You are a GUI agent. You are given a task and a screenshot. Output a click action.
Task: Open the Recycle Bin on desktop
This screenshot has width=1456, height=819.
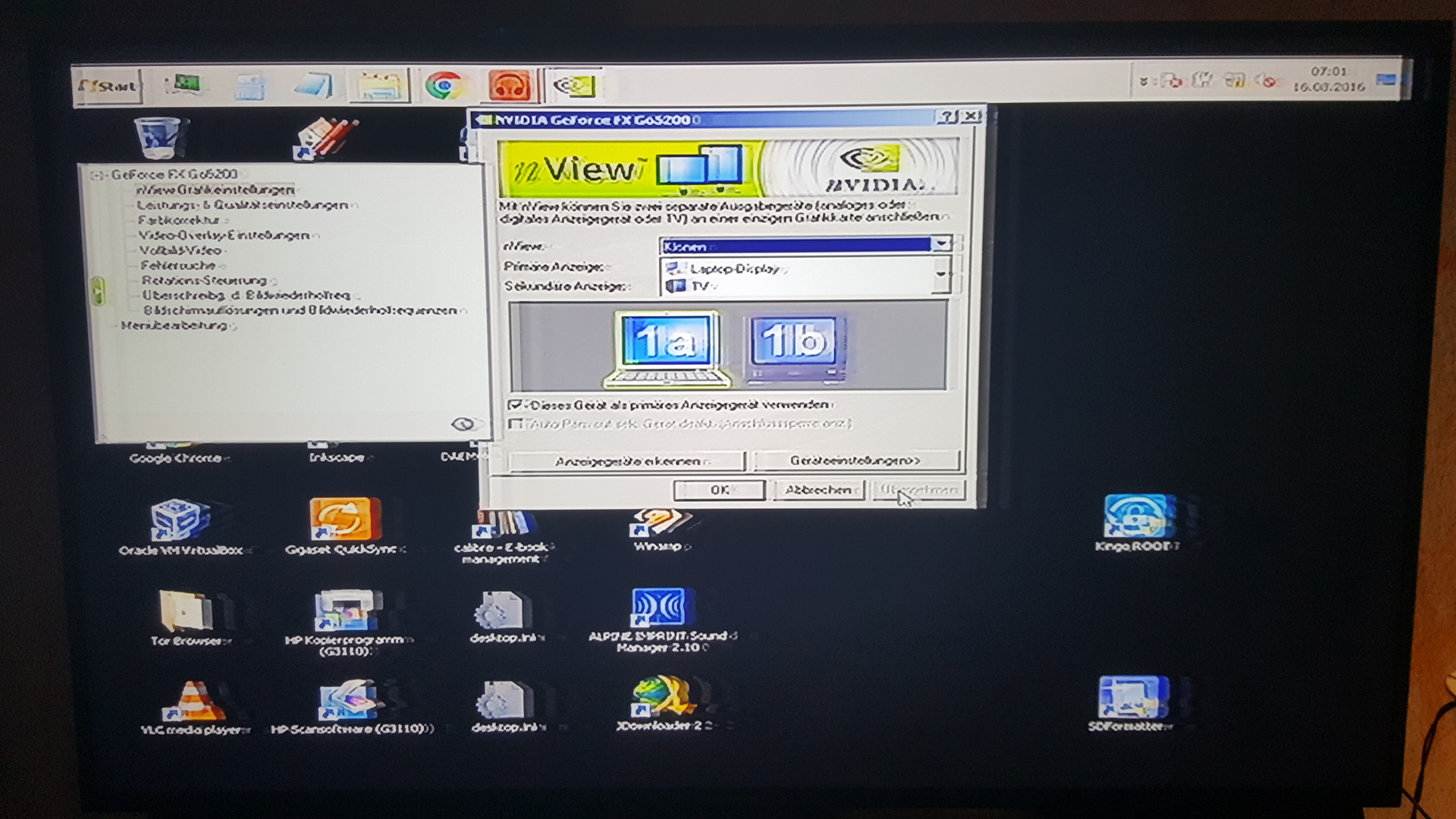pyautogui.click(x=158, y=137)
